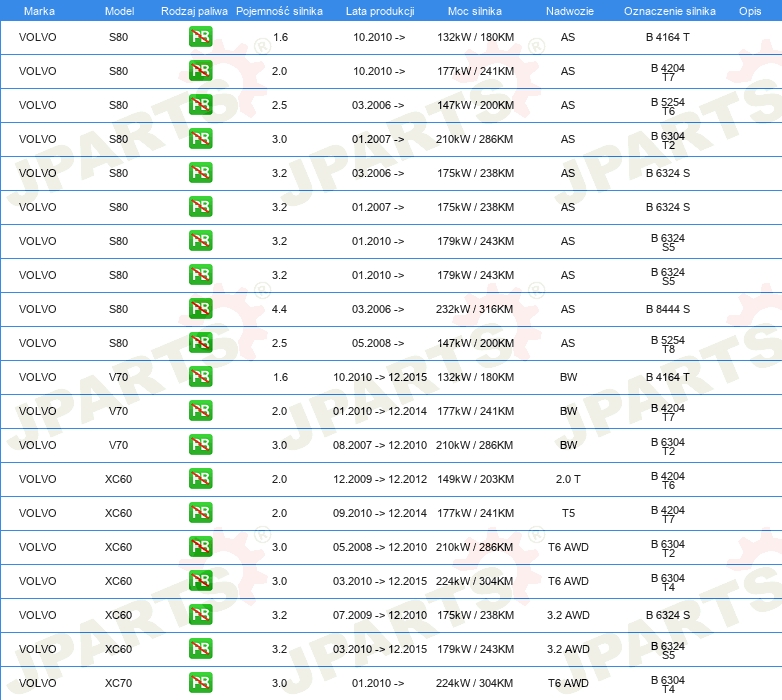Click the Nadwozie column header

pos(568,10)
